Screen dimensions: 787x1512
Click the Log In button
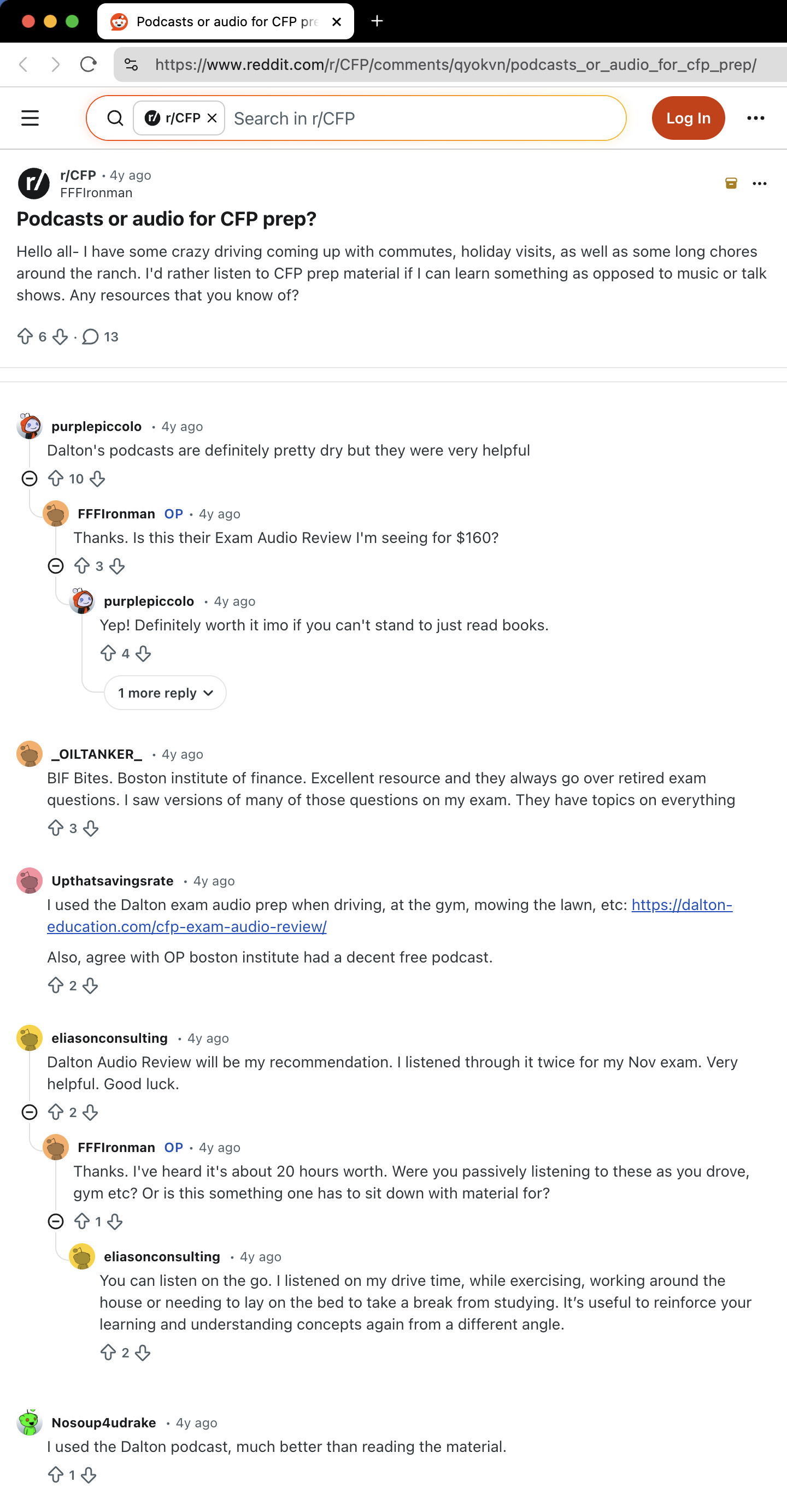(x=688, y=118)
